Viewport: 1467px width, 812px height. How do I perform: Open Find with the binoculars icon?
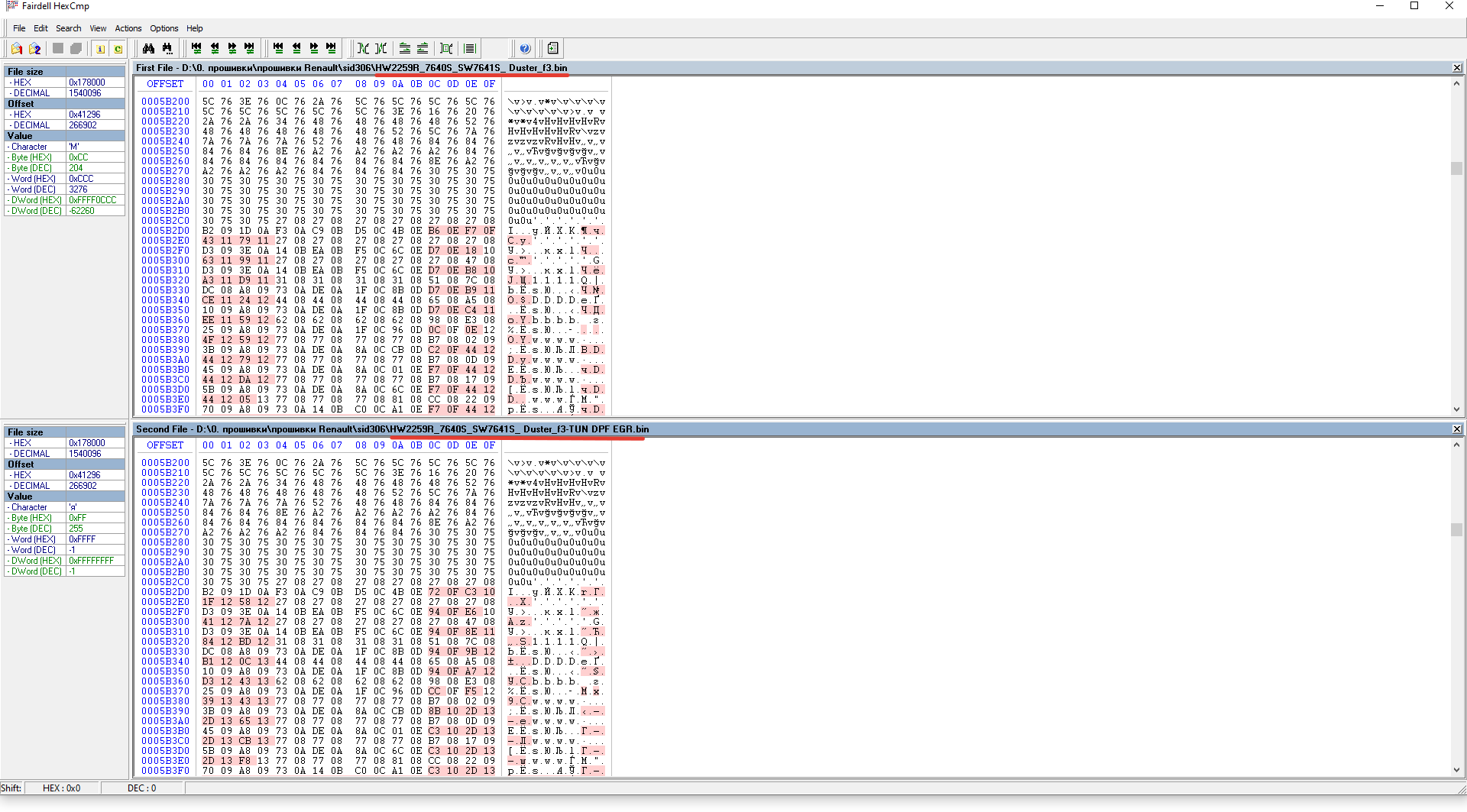pos(149,49)
